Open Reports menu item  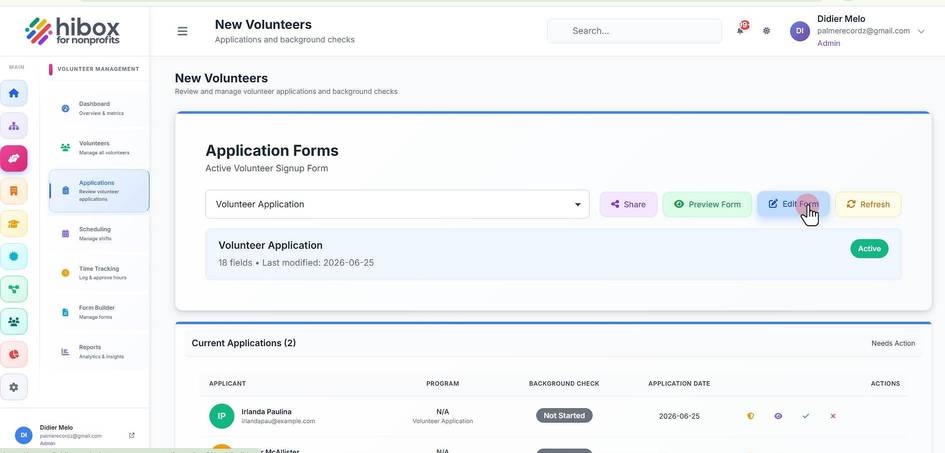pos(99,352)
